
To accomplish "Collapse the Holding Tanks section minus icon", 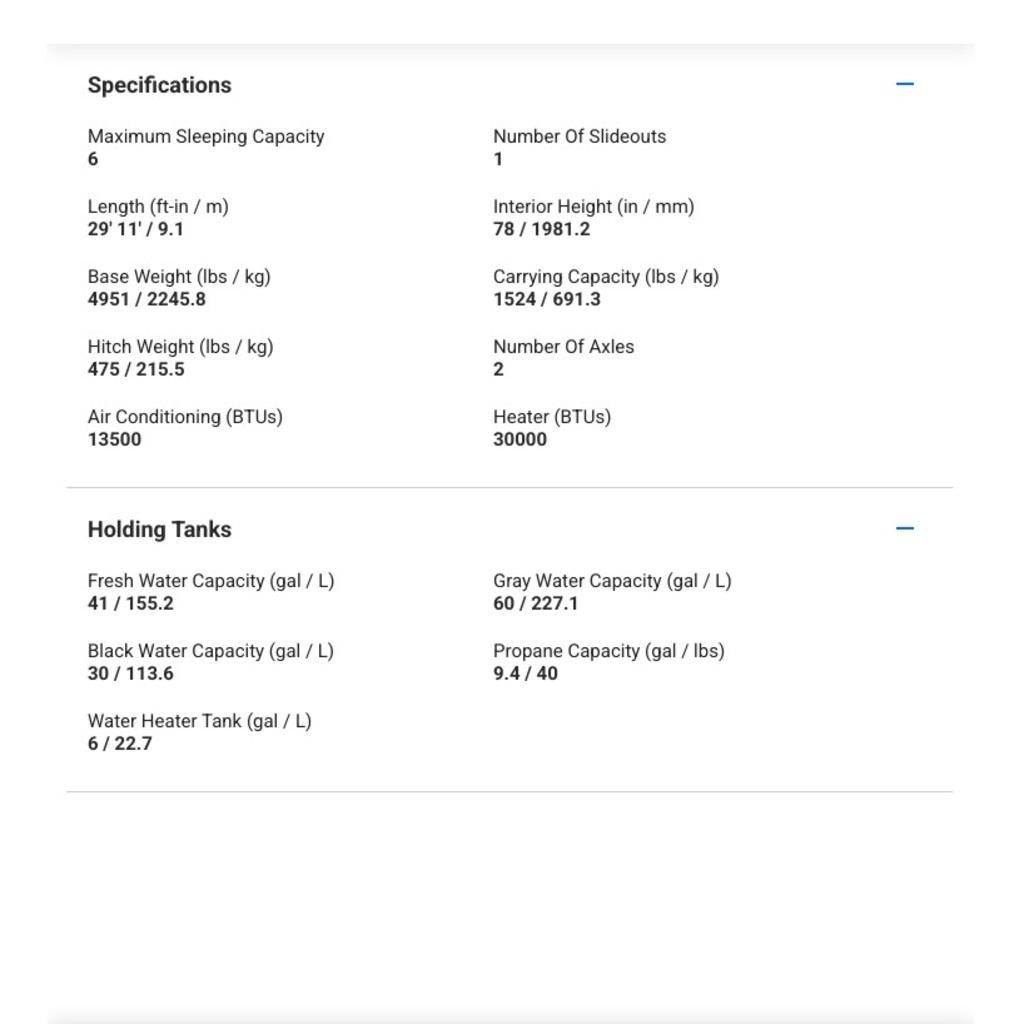I will (x=904, y=528).
